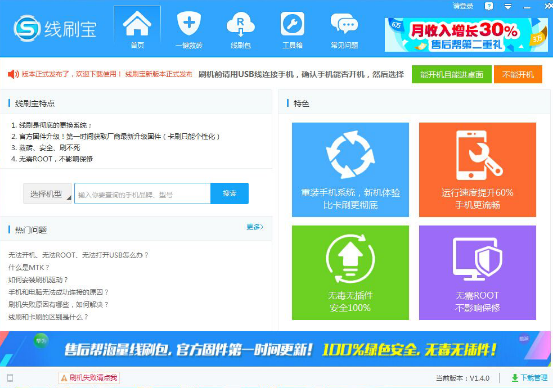Viewport: 554px width, 389px height.
Task: Click the purple 无需ROOT monitor-shield tile
Action: tap(477, 273)
